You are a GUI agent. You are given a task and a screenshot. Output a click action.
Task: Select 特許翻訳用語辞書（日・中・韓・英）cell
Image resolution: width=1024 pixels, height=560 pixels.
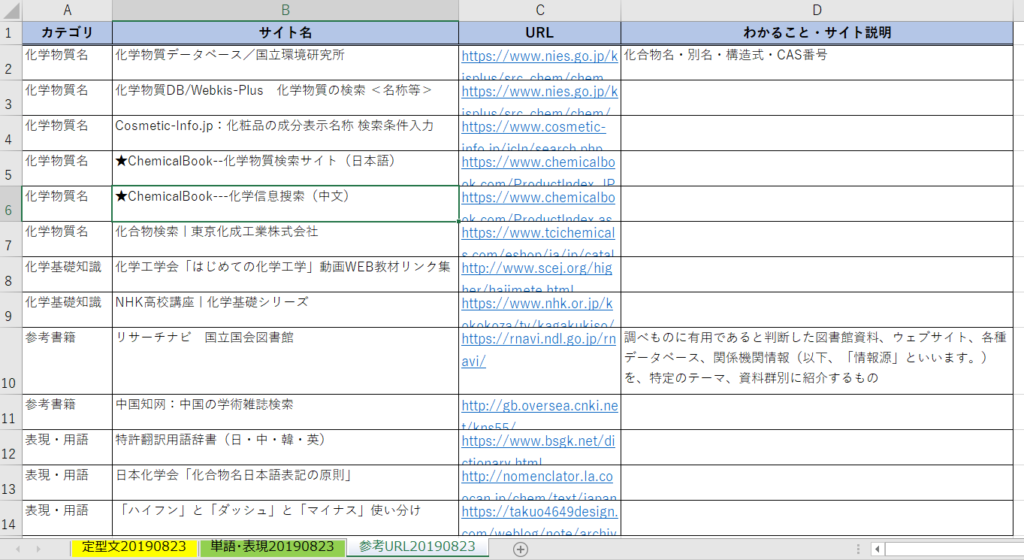285,447
